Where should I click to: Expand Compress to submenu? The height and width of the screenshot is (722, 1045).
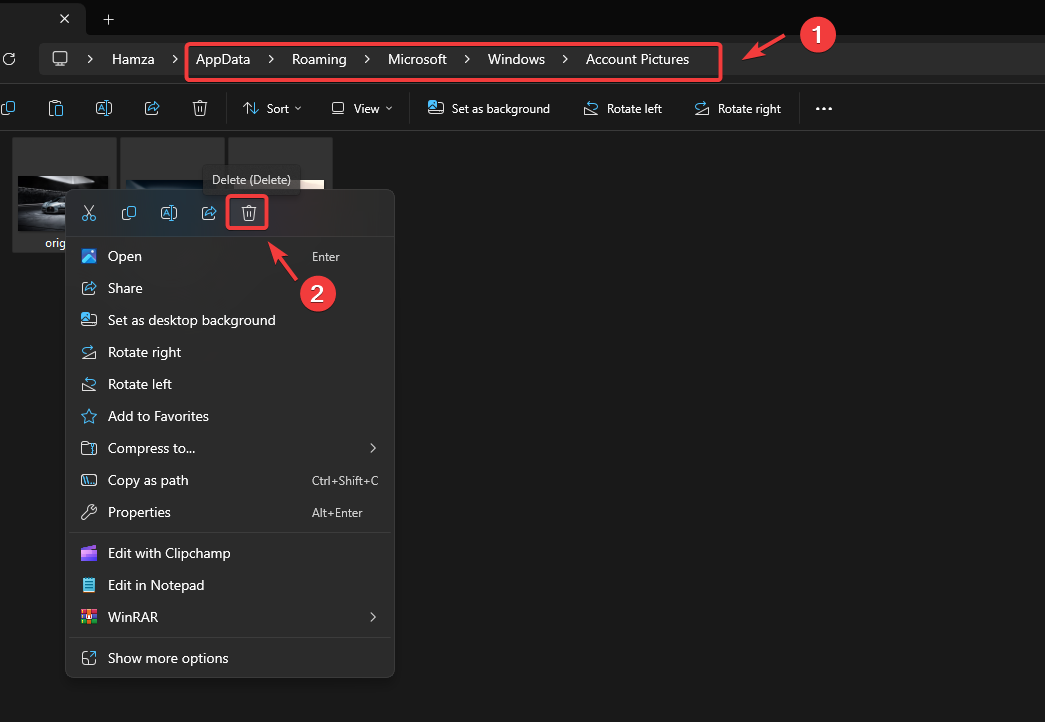tap(373, 448)
